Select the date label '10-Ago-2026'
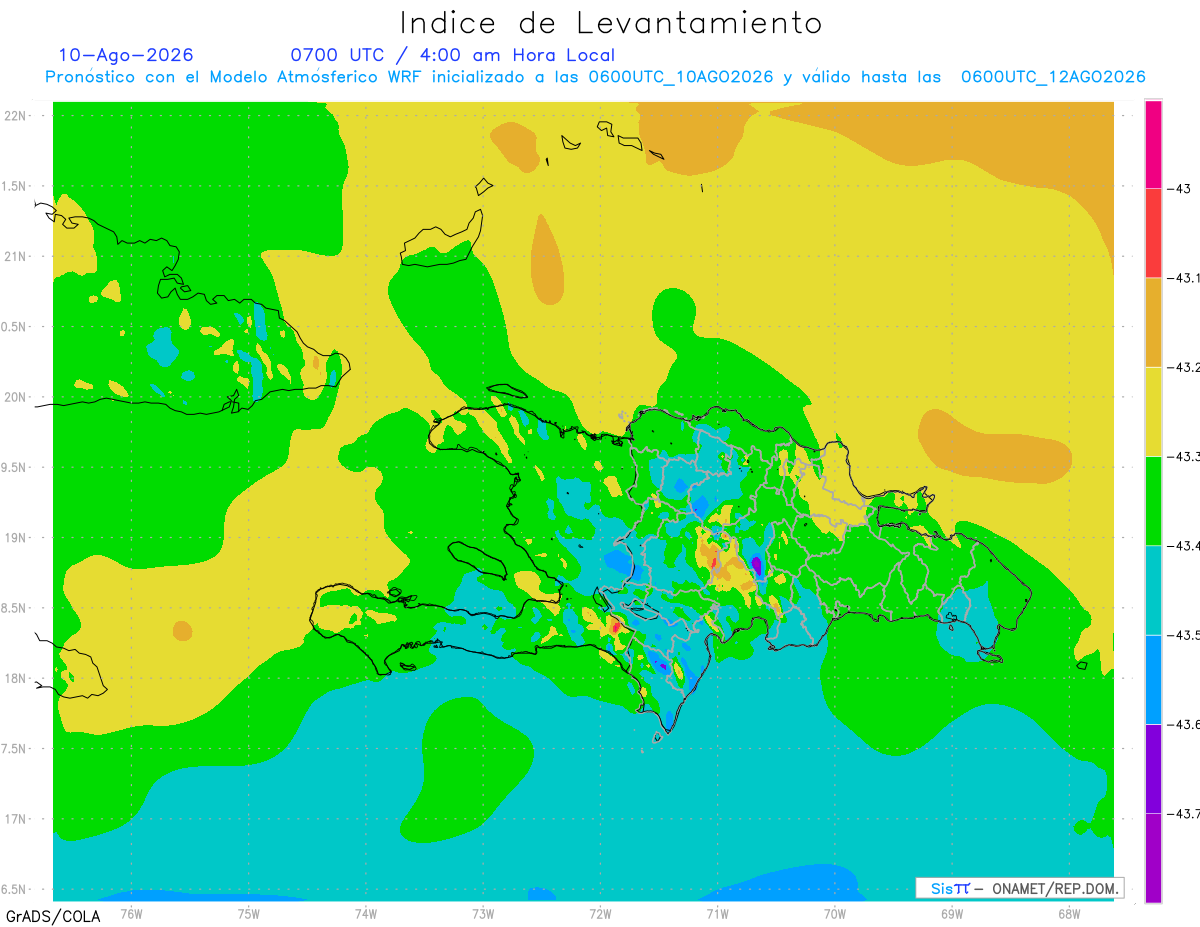This screenshot has width=1200, height=927. pos(126,55)
